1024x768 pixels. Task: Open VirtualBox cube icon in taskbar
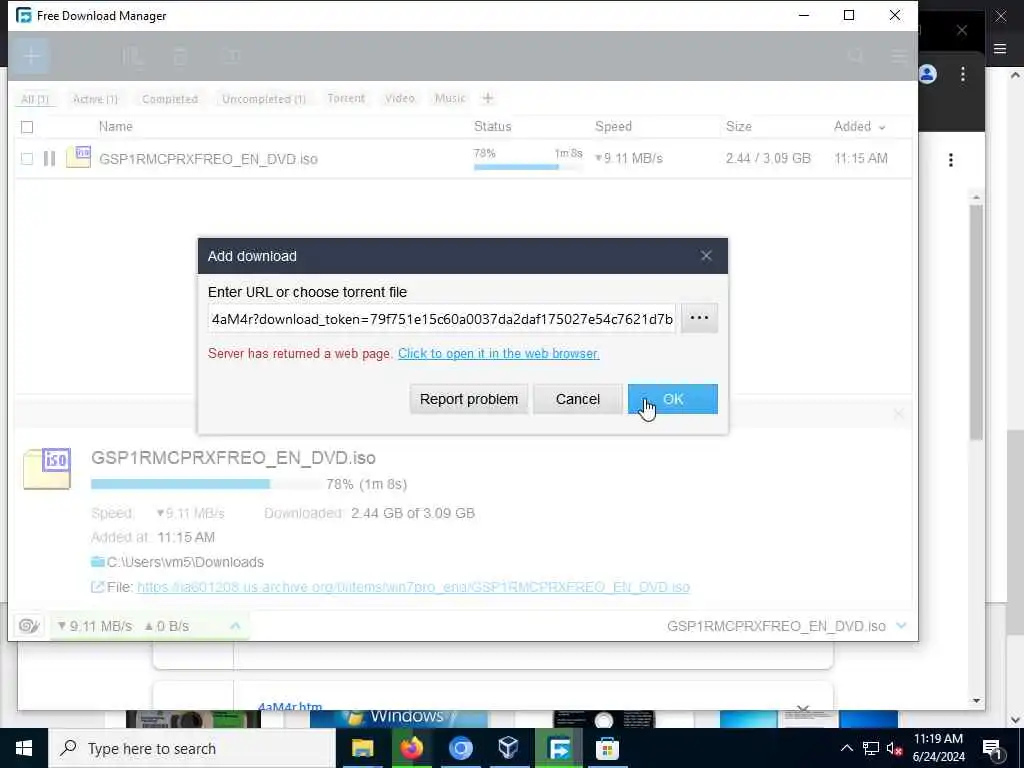[x=509, y=748]
